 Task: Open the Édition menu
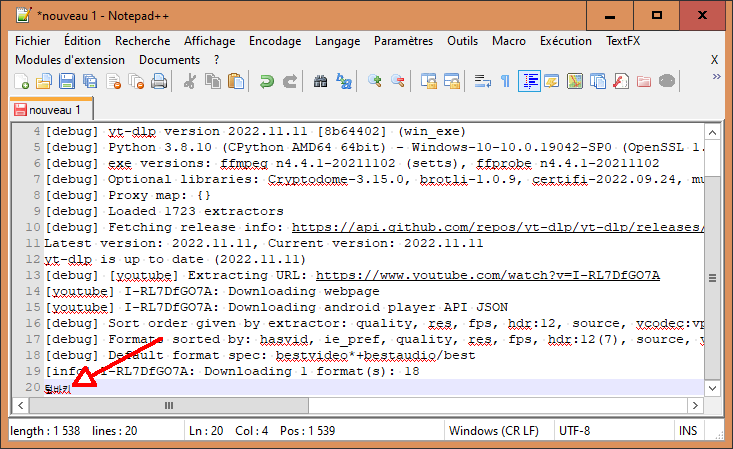(x=82, y=41)
